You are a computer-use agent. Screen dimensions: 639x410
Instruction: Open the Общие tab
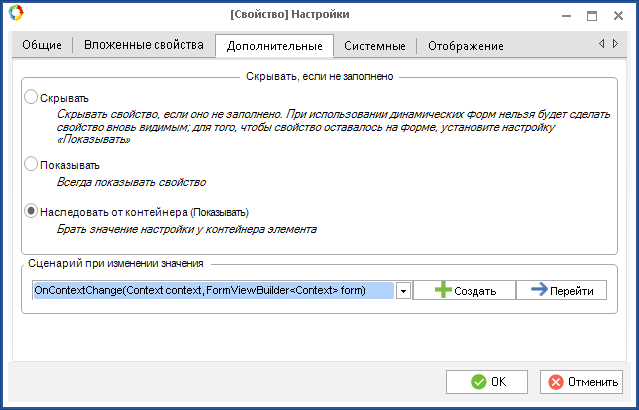pyautogui.click(x=42, y=45)
